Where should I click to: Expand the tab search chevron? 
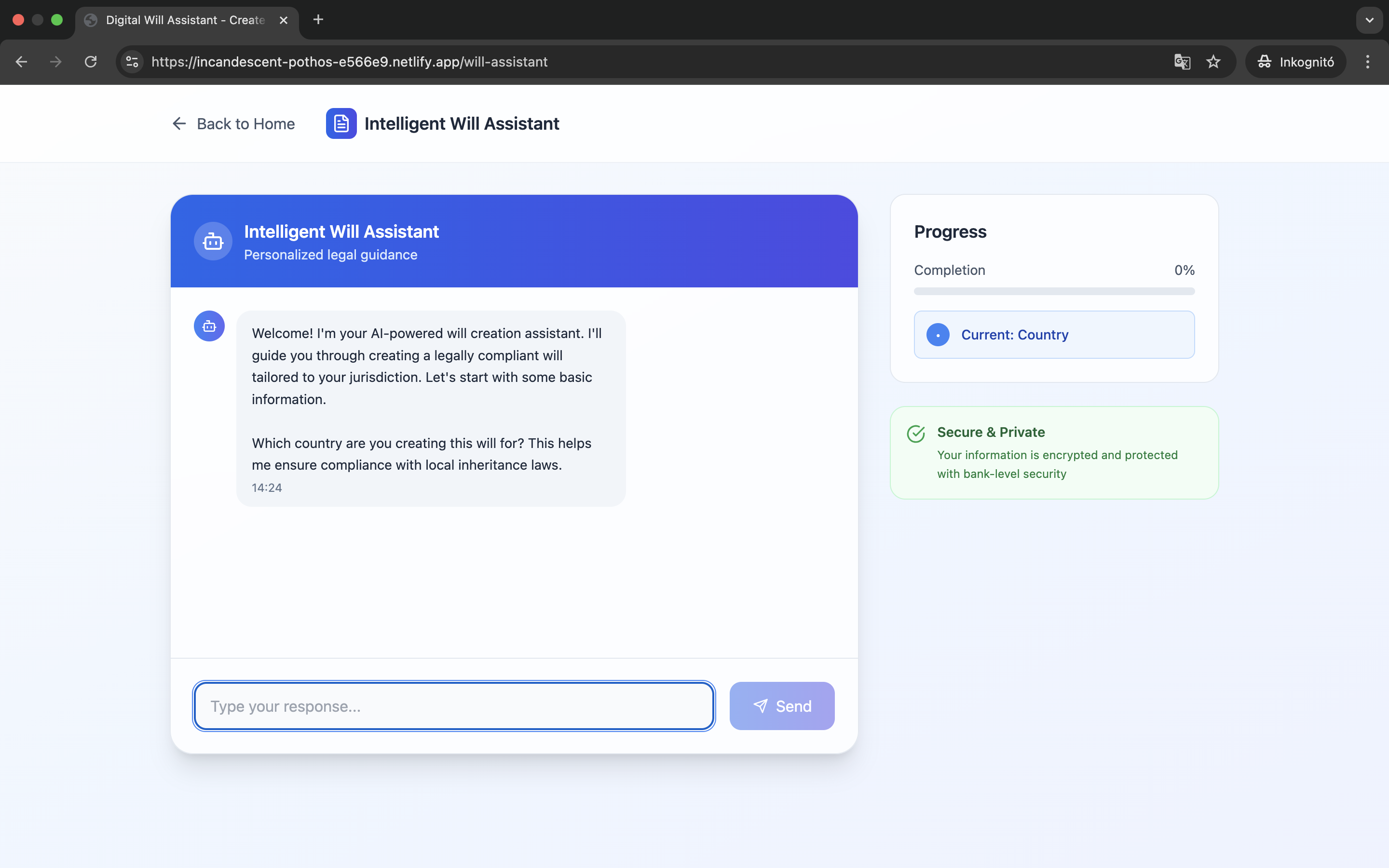click(1369, 20)
